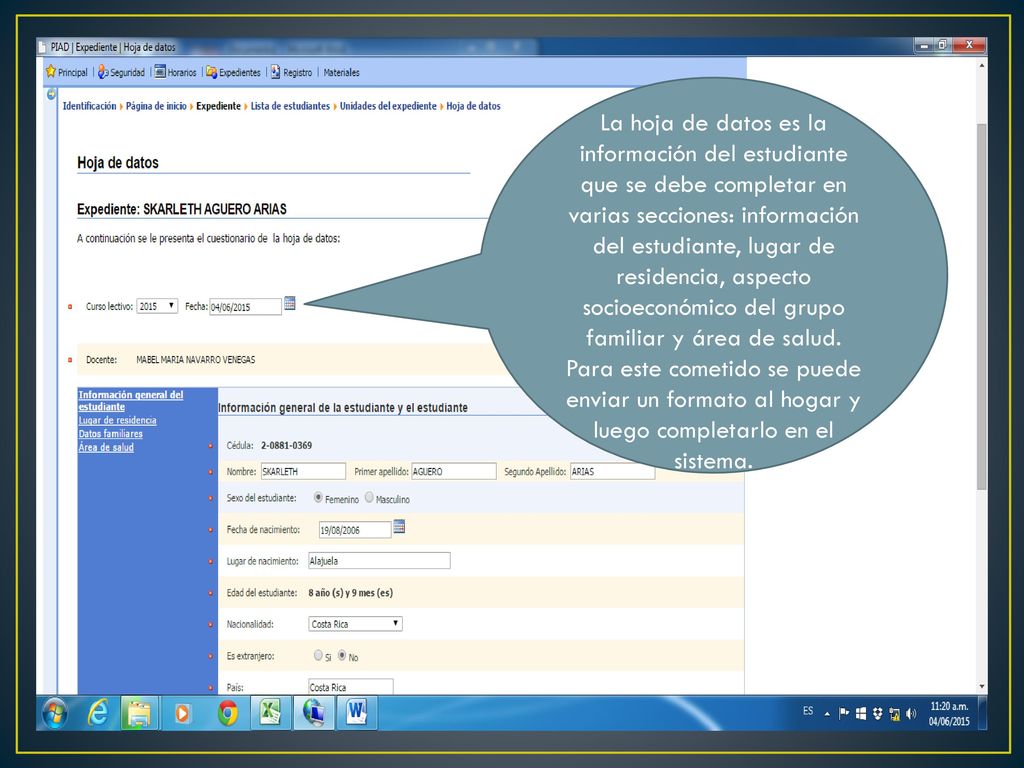The width and height of the screenshot is (1024, 768).
Task: Launch Google Chrome from taskbar
Action: [x=227, y=713]
